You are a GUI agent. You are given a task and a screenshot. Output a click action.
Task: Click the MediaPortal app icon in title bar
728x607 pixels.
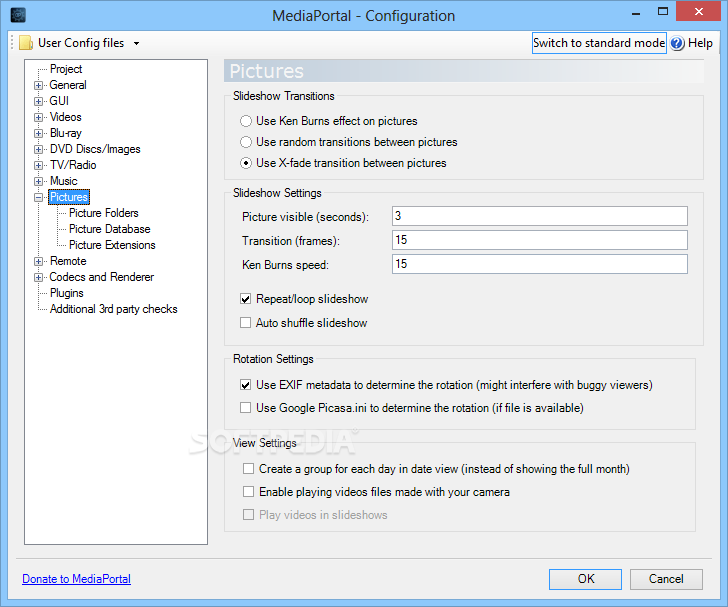tap(18, 15)
